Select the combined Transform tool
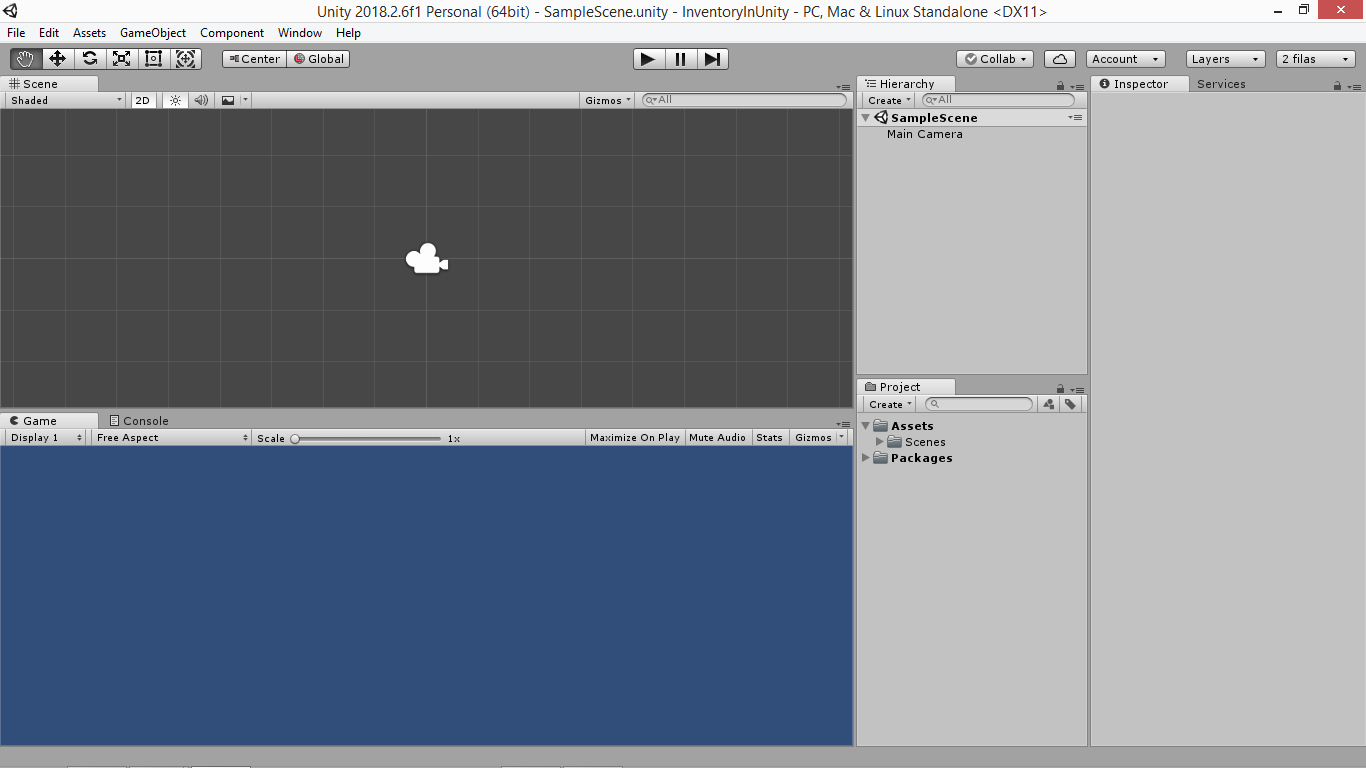Screen dimensions: 1366x768 186,59
